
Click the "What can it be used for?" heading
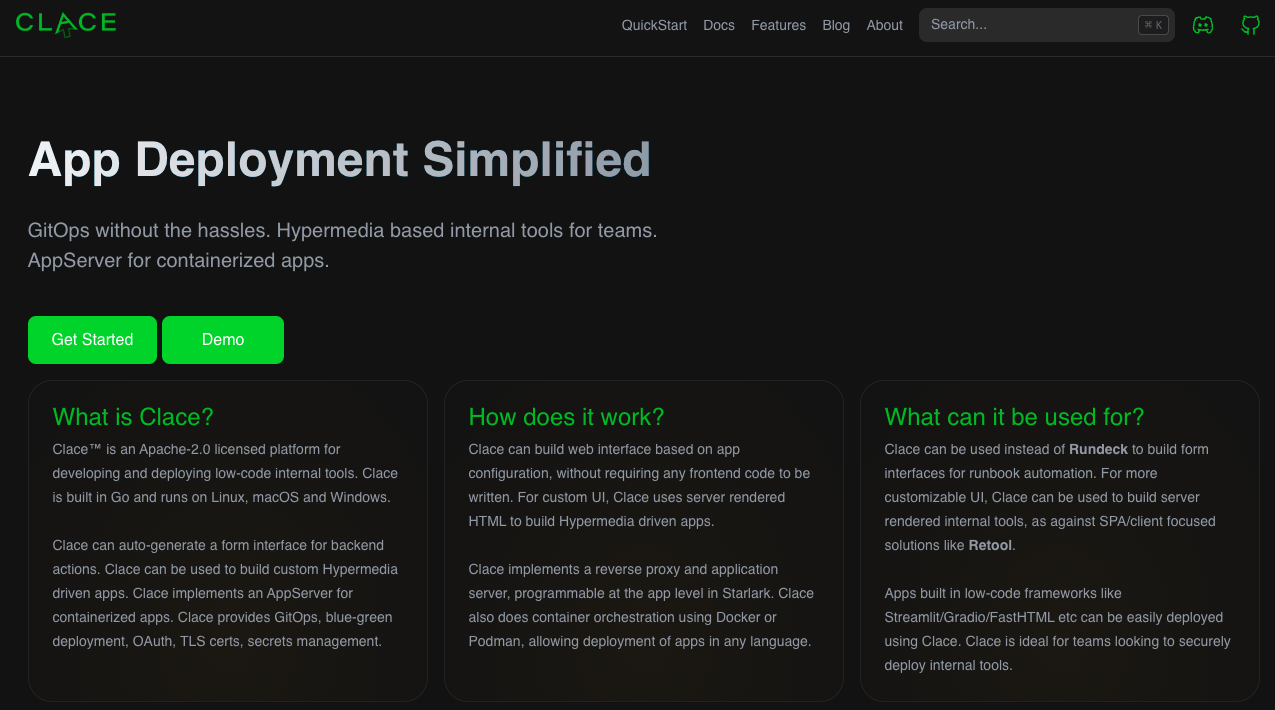click(x=1014, y=417)
